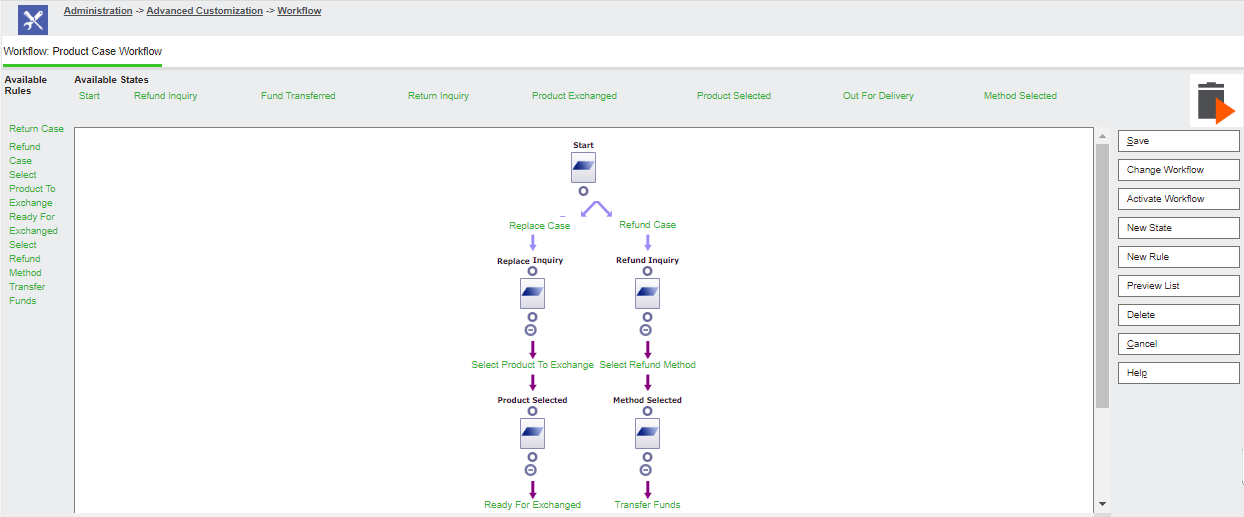Click the connector circle under Start state
This screenshot has width=1244, height=517.
(x=583, y=190)
